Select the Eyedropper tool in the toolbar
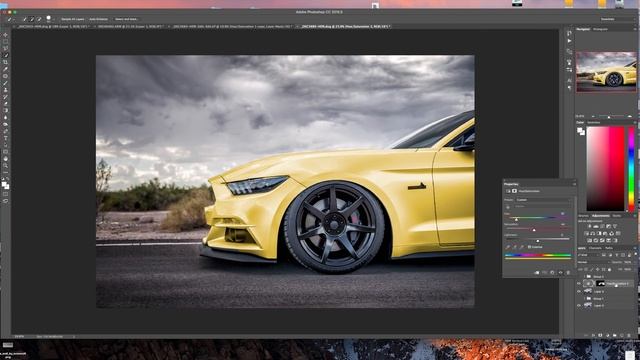Screen dimensions: 640x360 point(5,69)
